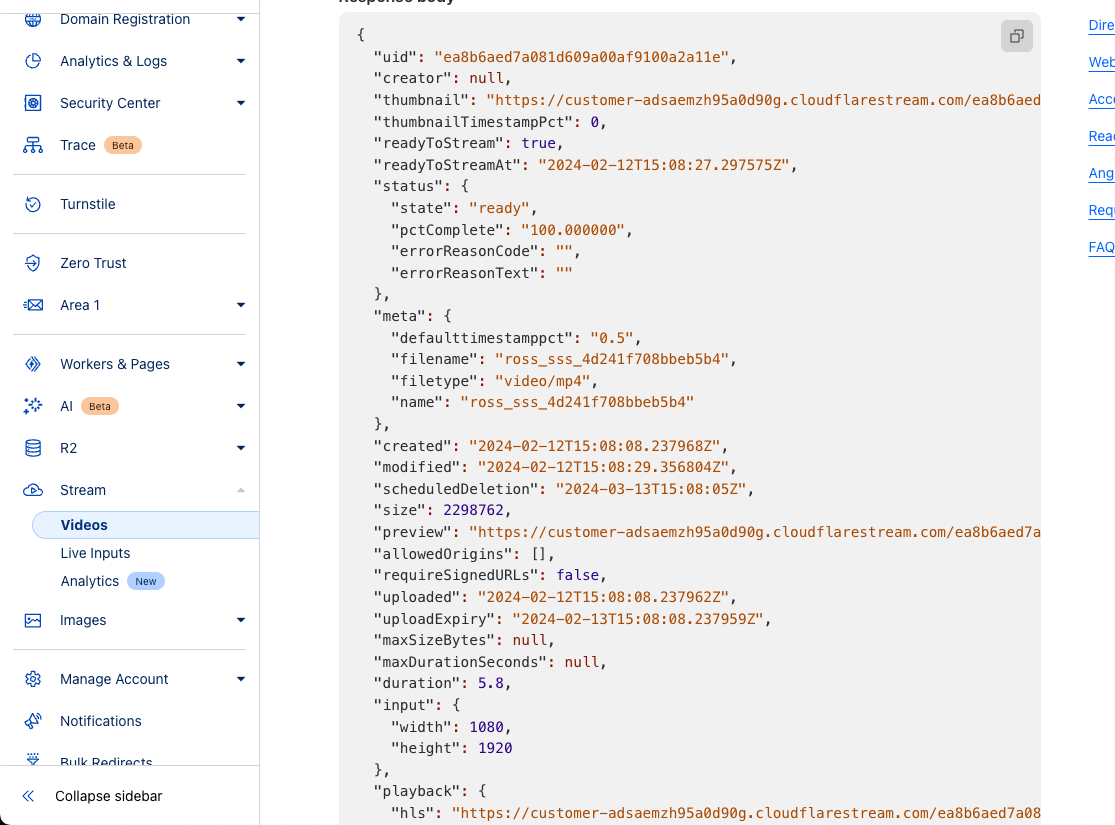
Task: Click the Security Center shield icon
Action: tap(33, 103)
